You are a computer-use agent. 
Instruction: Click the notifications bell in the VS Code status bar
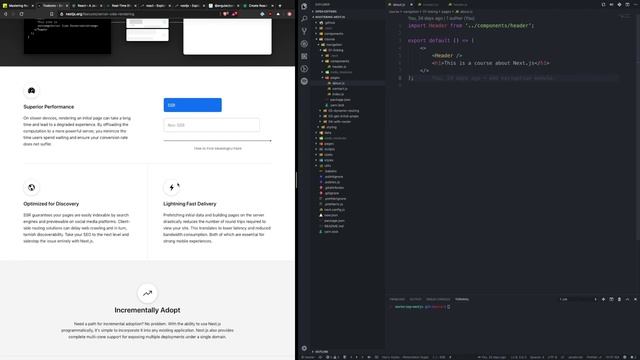pos(632,357)
